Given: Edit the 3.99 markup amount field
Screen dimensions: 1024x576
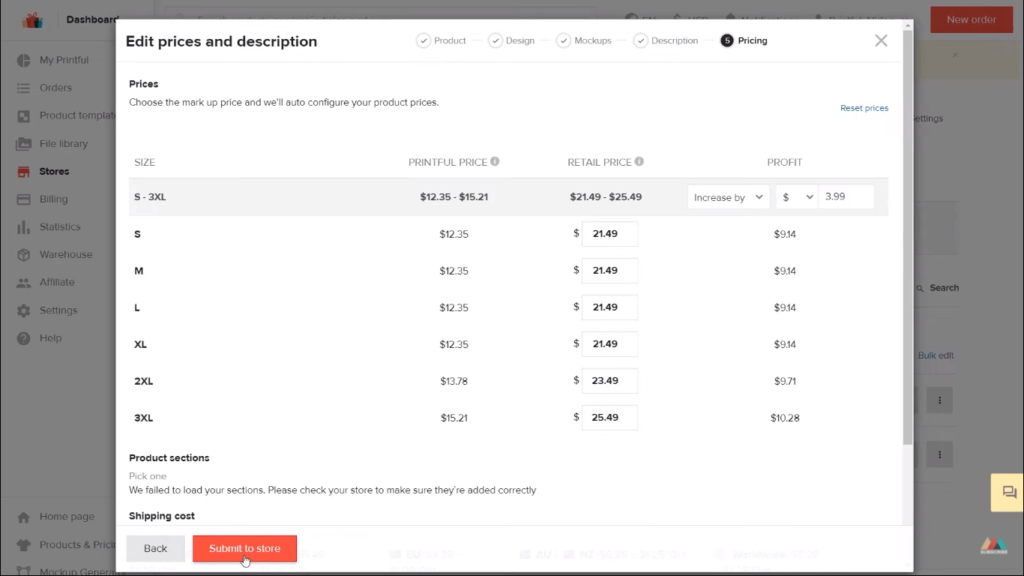Looking at the screenshot, I should [x=846, y=197].
